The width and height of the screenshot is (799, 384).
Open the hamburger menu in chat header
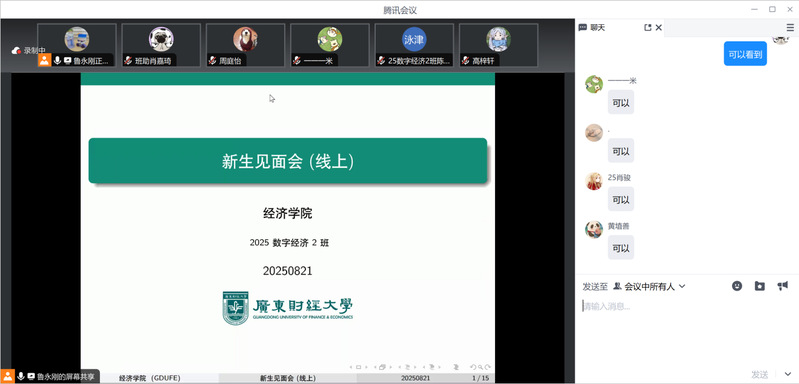click(790, 28)
